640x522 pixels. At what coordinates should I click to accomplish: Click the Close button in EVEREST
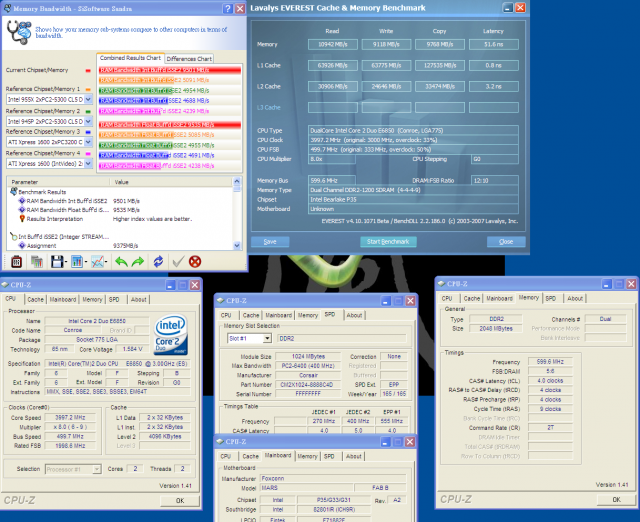[x=506, y=242]
